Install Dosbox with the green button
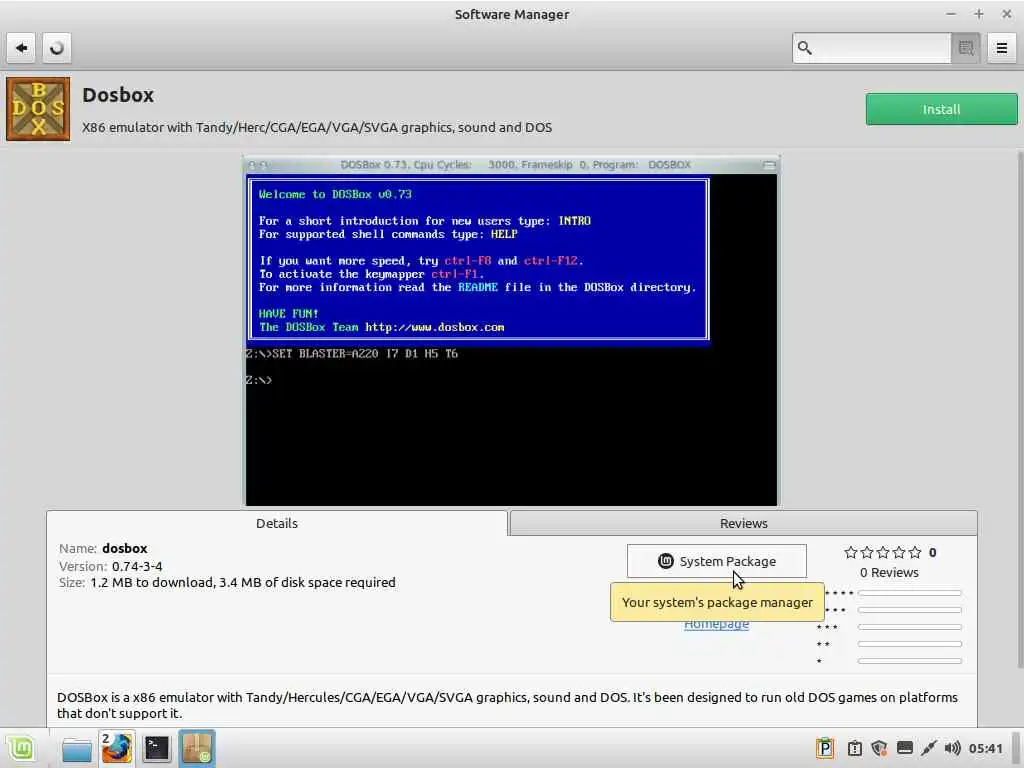The image size is (1024, 768). click(x=941, y=109)
